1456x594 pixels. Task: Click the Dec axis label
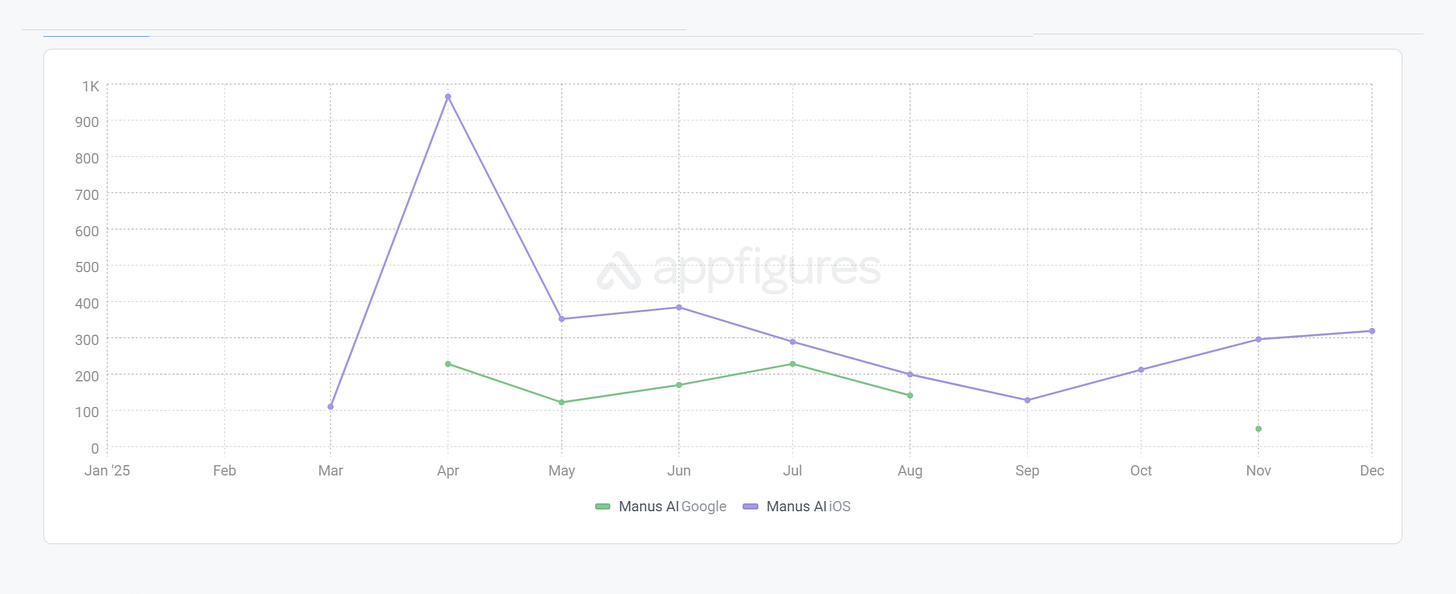pos(1372,471)
